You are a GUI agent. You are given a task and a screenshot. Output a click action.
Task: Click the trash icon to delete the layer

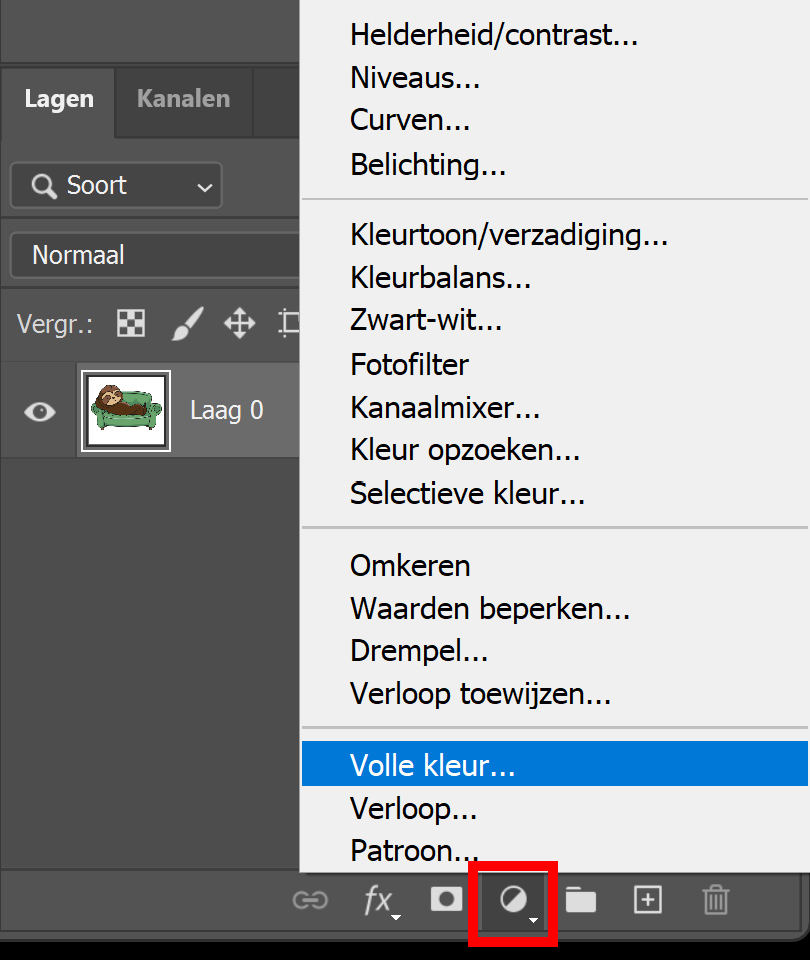click(716, 900)
